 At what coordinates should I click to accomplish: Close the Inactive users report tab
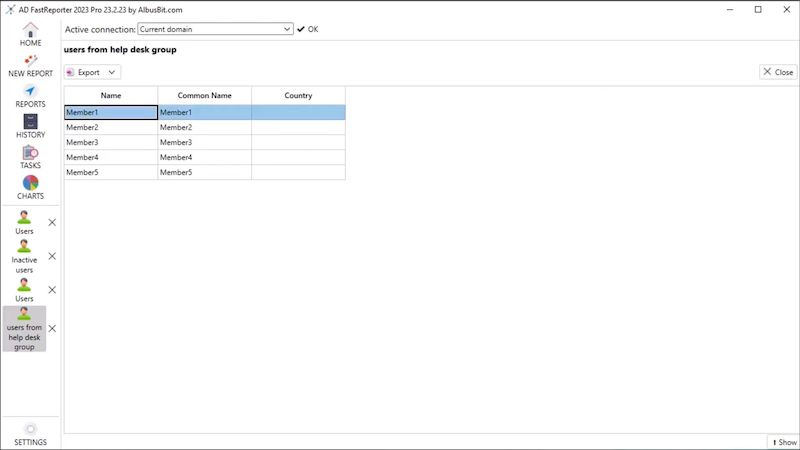point(52,256)
